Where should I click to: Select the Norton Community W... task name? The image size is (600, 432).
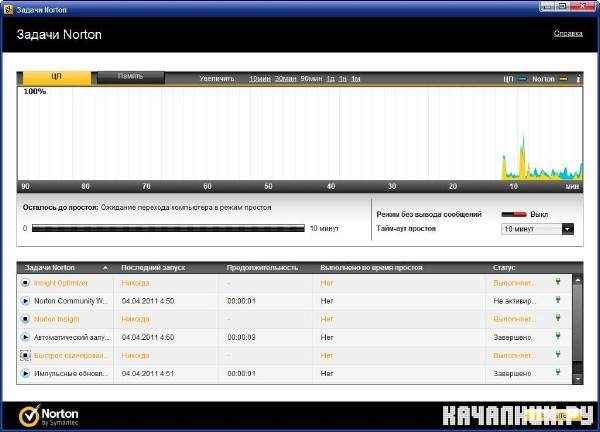coord(71,301)
